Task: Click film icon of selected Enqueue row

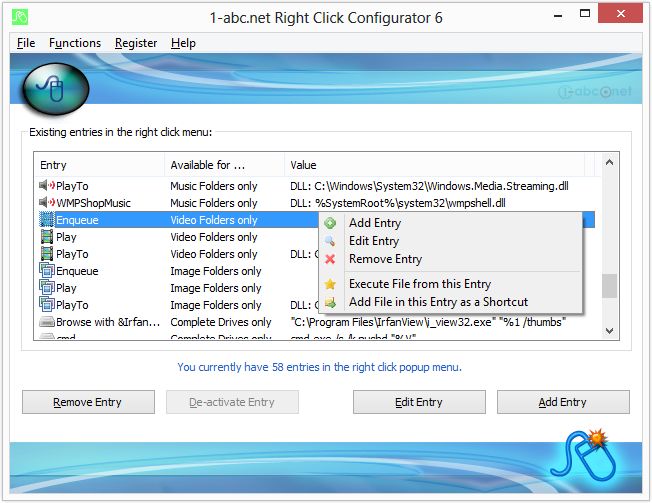Action: (47, 219)
